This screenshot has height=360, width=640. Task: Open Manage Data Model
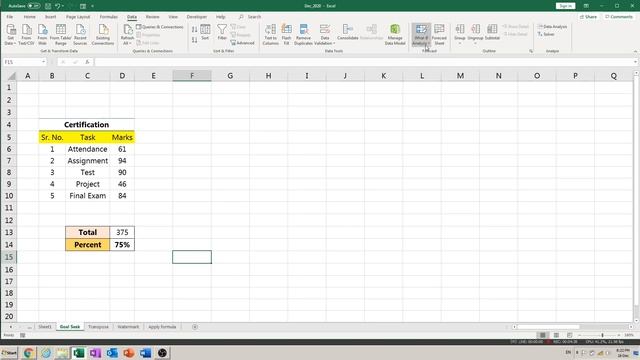[395, 34]
